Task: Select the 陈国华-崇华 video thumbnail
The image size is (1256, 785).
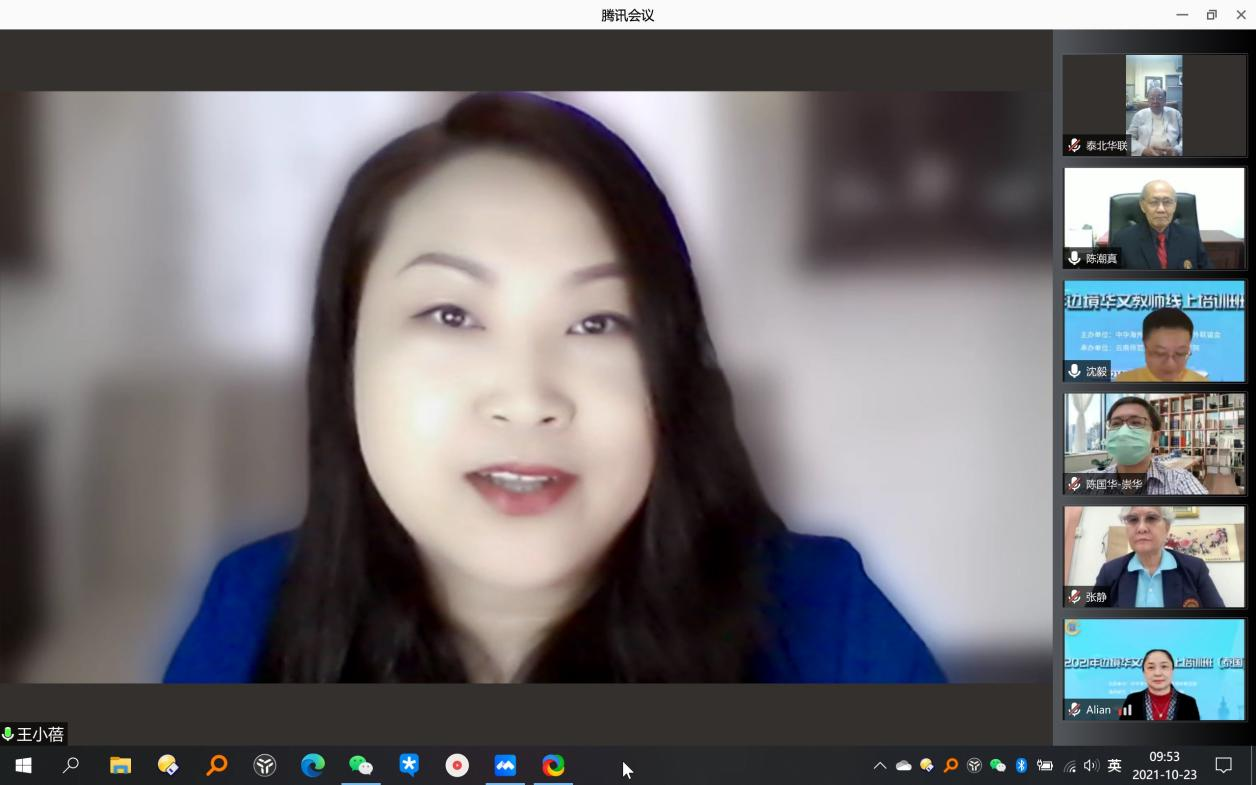Action: point(1154,443)
